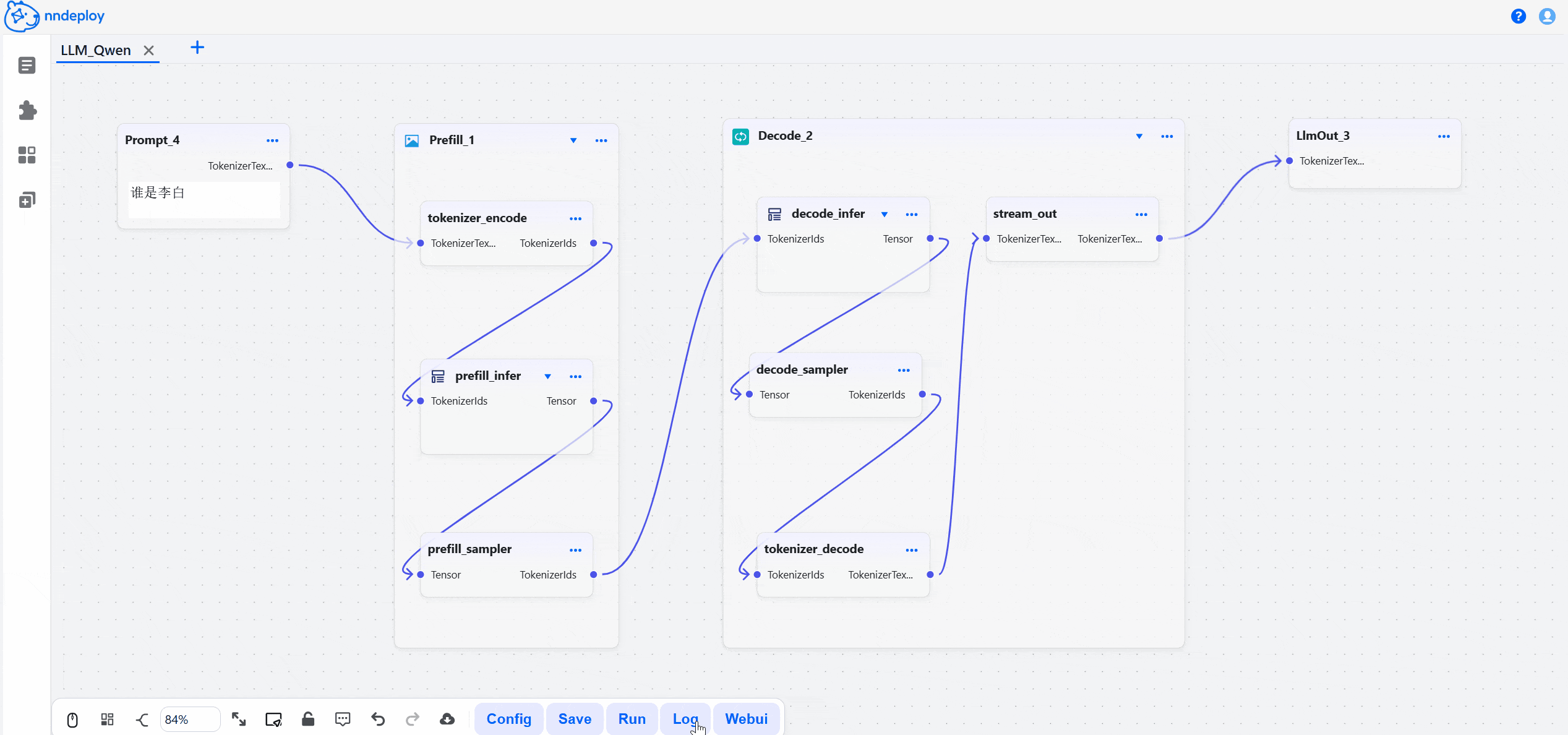Toggle mouse interaction mode icon
The width and height of the screenshot is (1568, 735).
pos(72,720)
